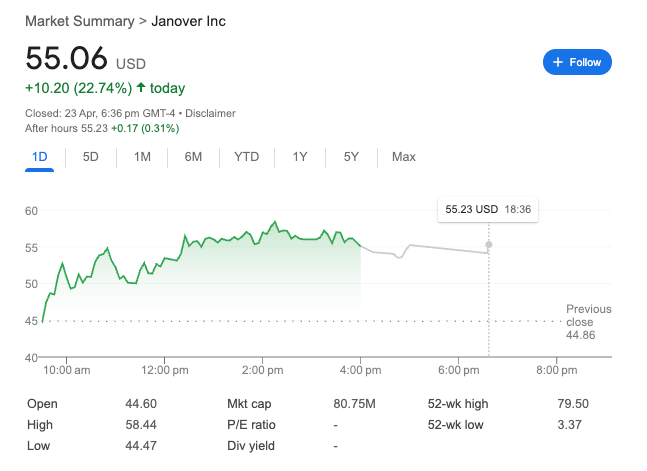Click the +10.20 (22.74%) today change
Screen dimensions: 647x471
click(105, 88)
